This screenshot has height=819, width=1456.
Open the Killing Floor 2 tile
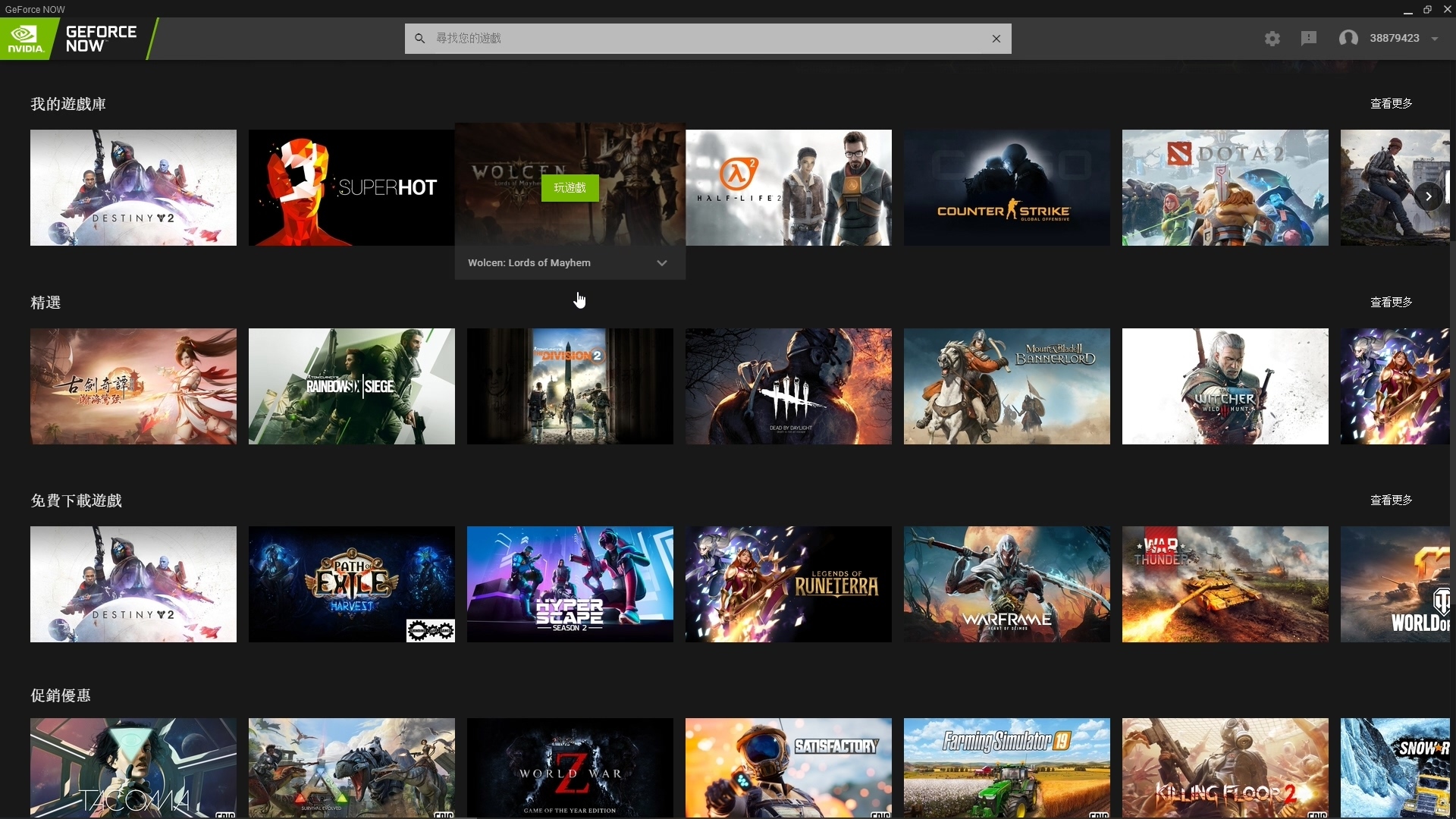point(1225,768)
